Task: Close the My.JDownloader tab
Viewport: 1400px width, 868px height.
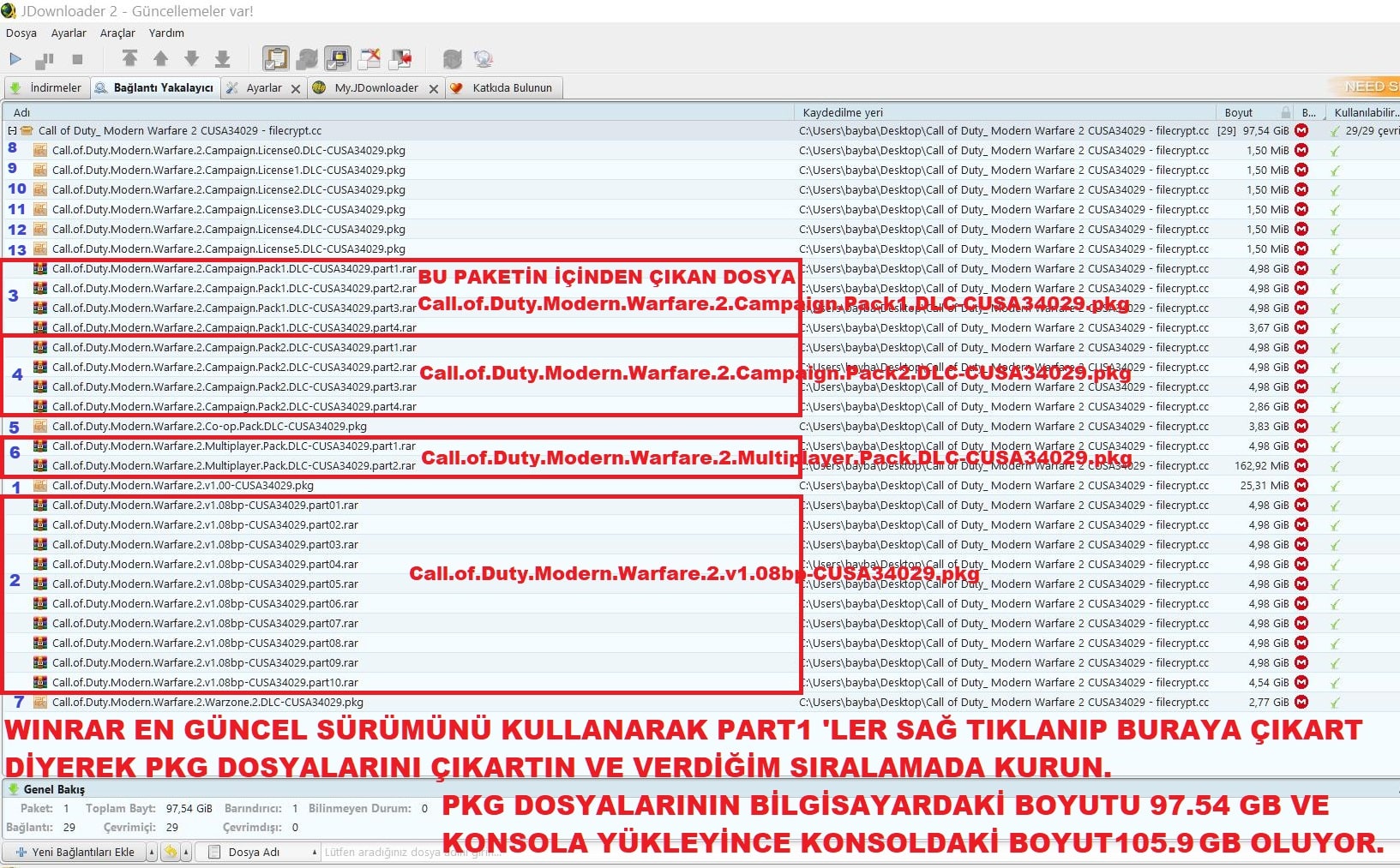Action: coord(434,88)
